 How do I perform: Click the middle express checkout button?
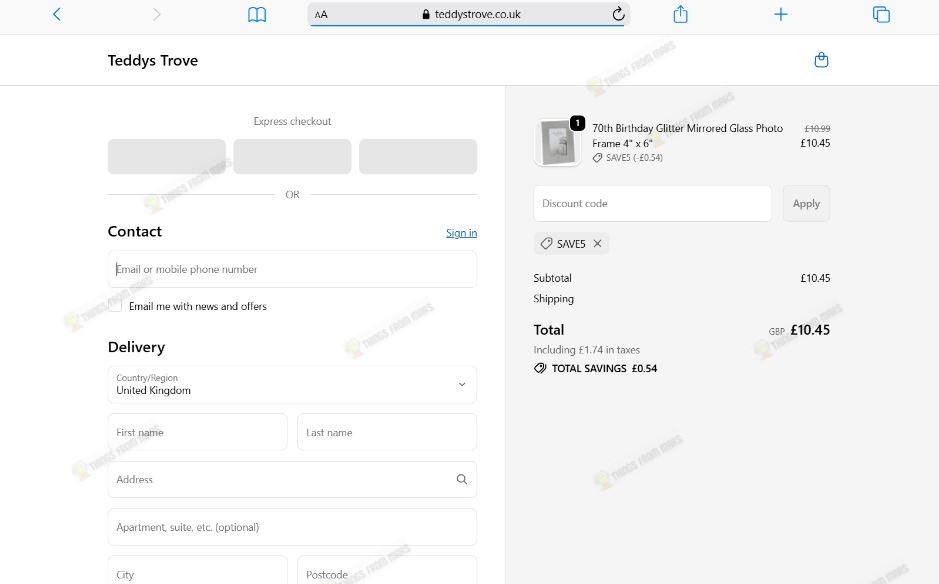(x=292, y=156)
